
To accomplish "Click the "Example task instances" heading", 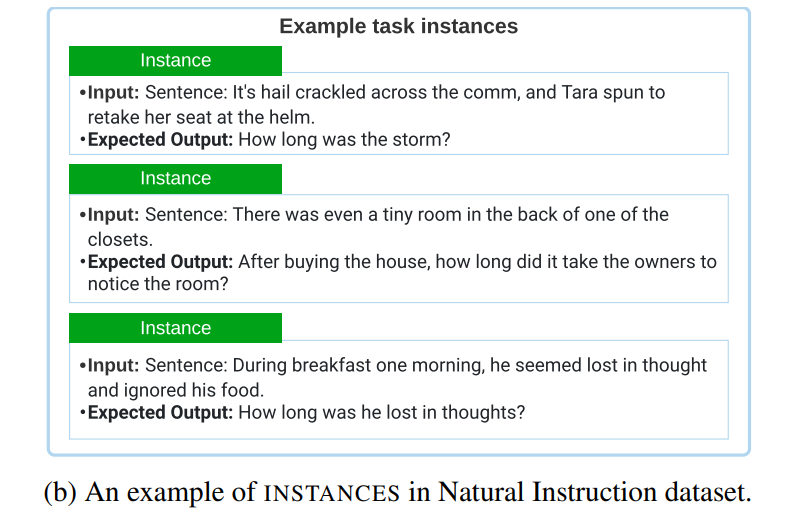I will click(398, 26).
